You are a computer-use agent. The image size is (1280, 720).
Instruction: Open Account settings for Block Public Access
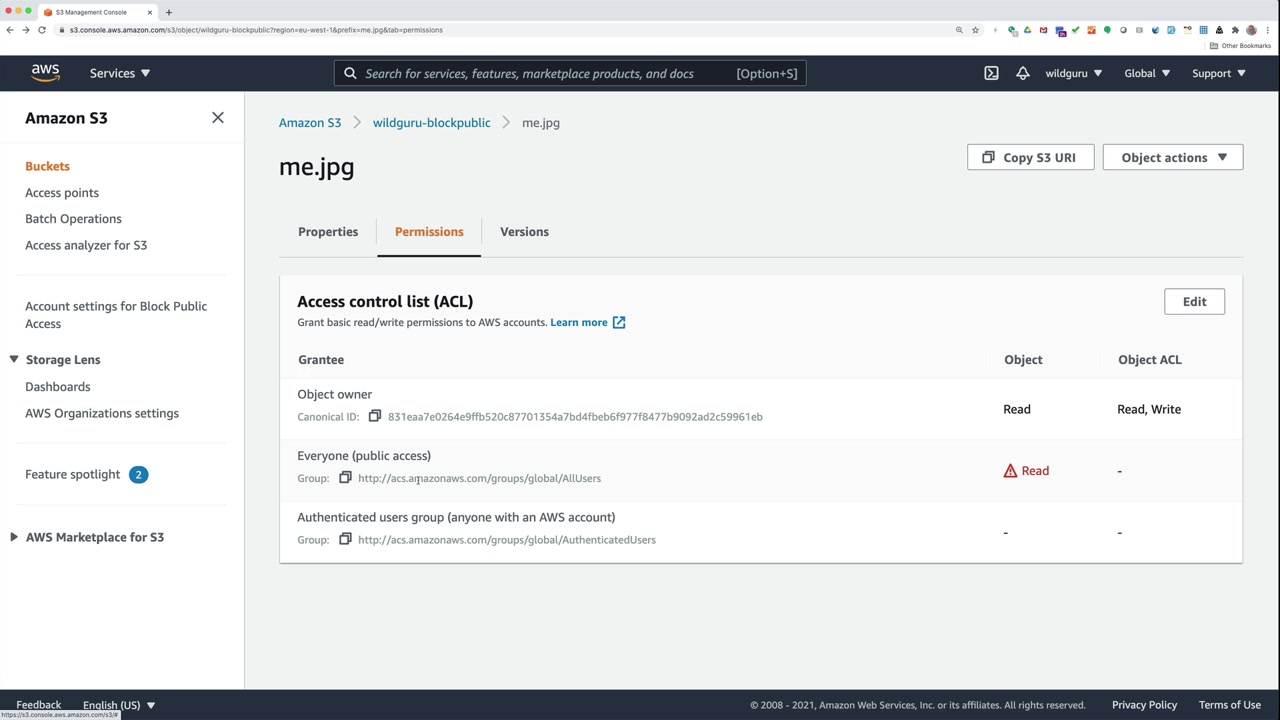[116, 315]
